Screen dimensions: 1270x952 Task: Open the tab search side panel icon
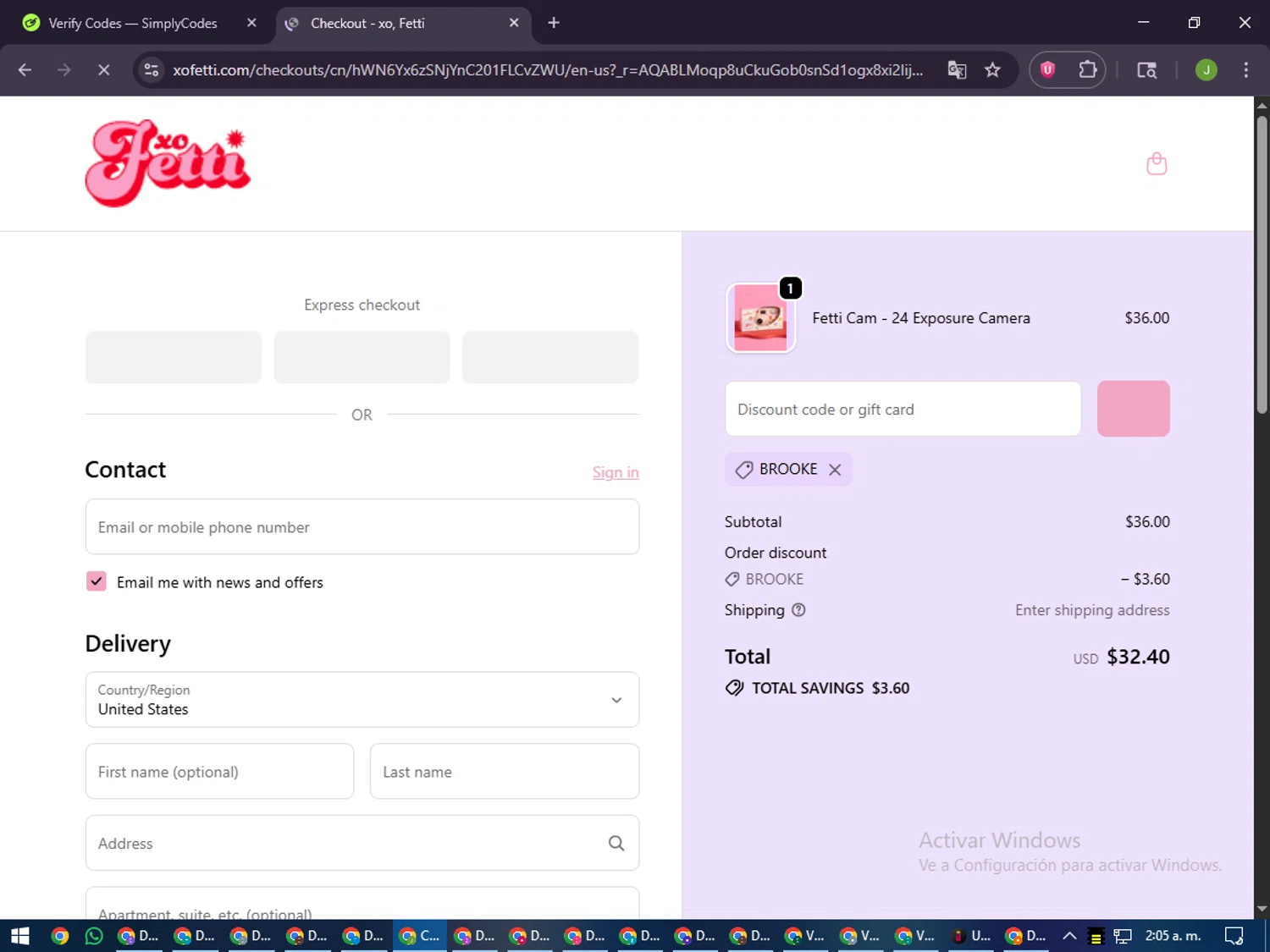point(1146,70)
